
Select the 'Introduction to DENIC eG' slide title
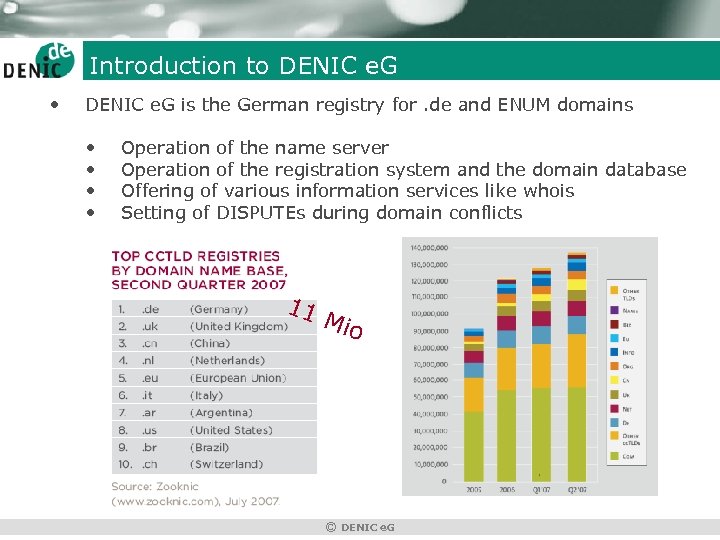(x=243, y=65)
